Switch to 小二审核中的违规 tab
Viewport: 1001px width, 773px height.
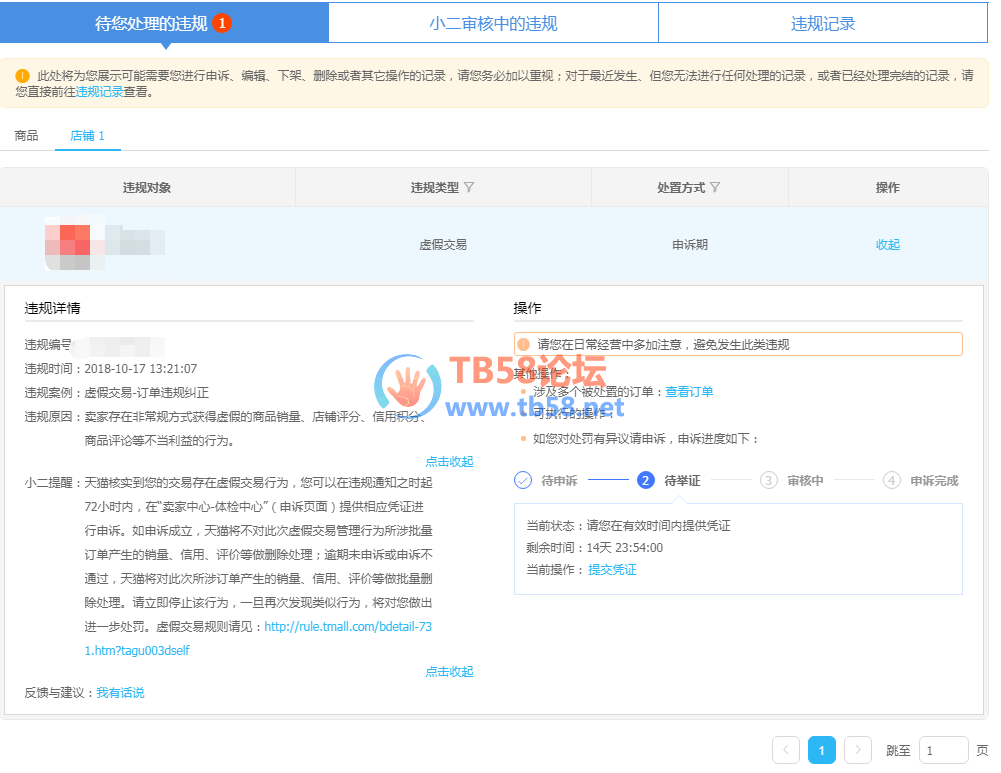tap(493, 23)
